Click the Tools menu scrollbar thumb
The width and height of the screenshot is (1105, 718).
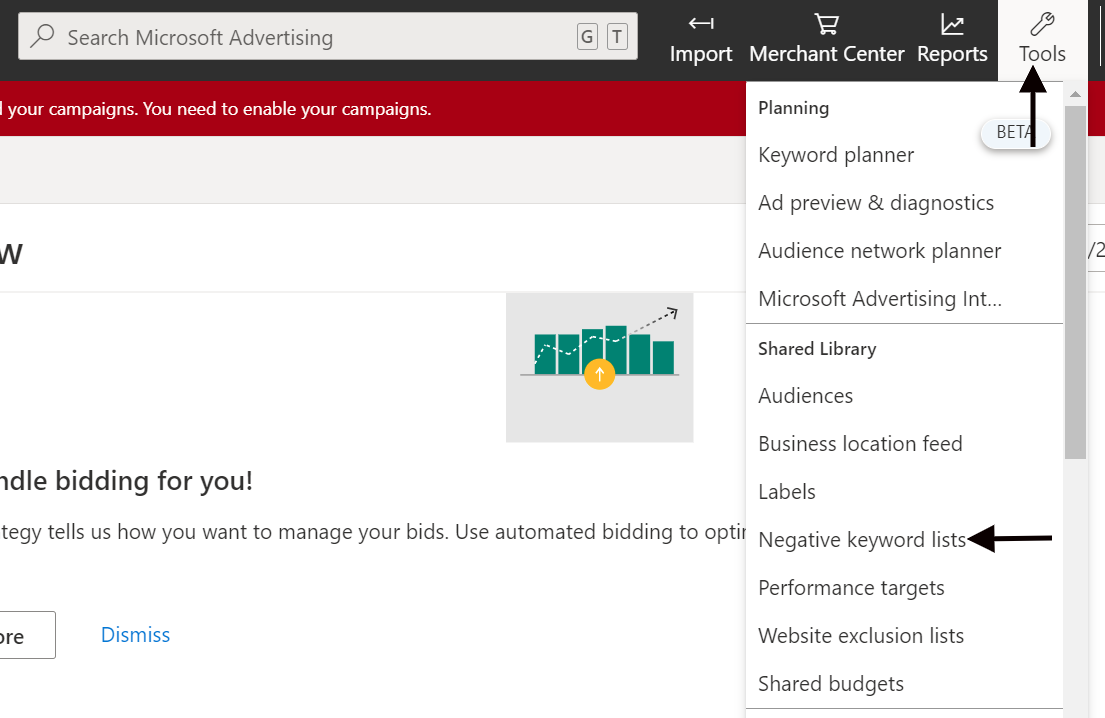click(1075, 282)
